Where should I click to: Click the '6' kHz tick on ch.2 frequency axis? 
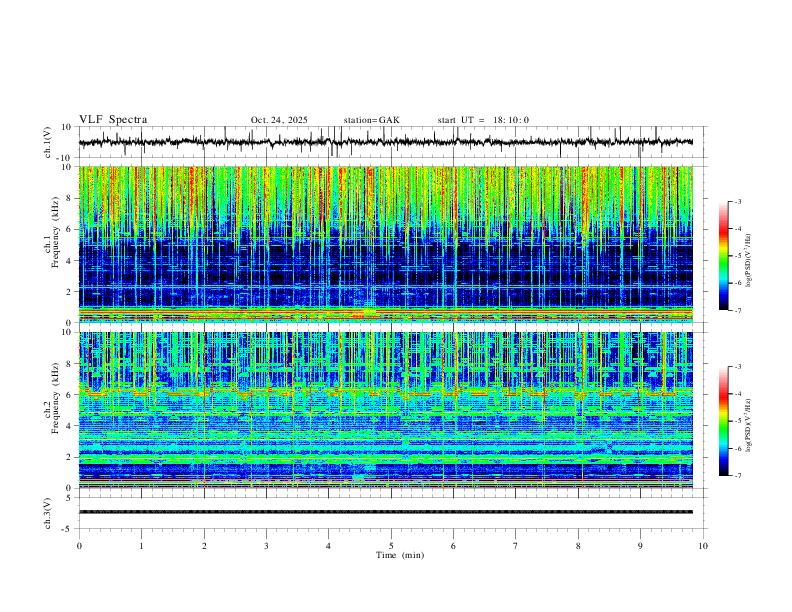70,394
